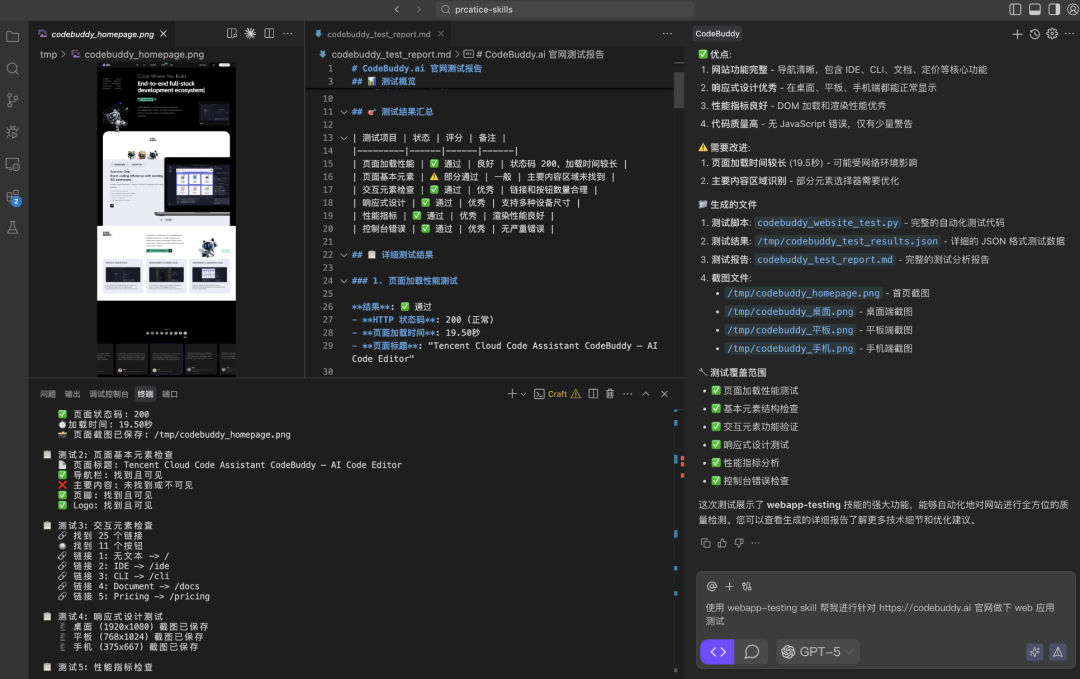Toggle the secondary side bar layout
Viewport: 1080px width, 679px height.
point(1054,9)
